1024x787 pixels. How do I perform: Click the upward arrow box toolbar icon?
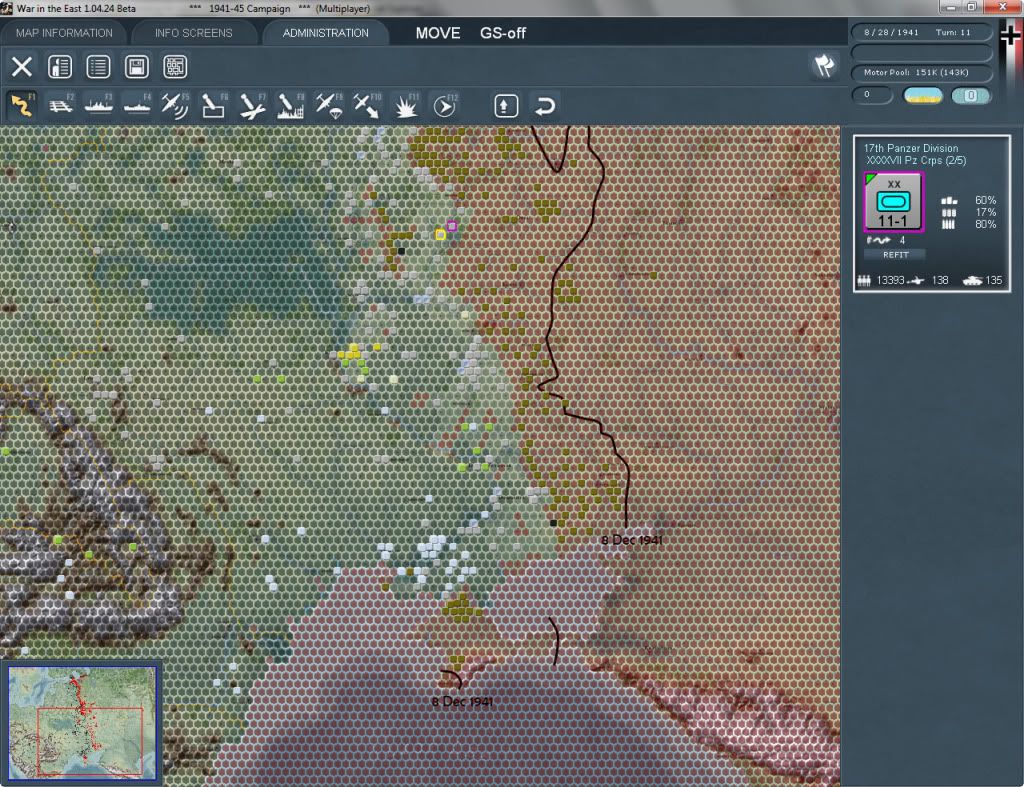506,106
